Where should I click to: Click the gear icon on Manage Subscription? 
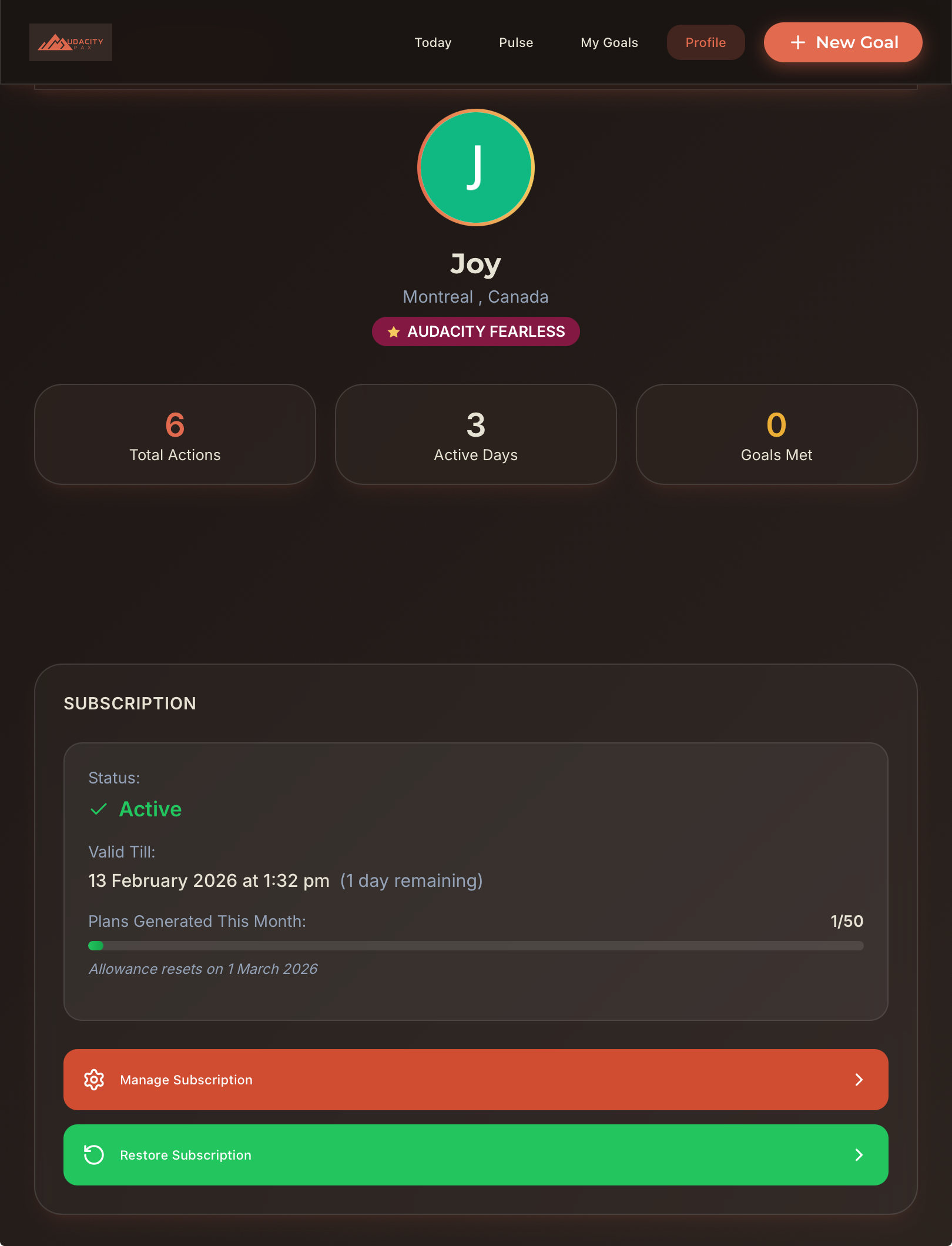(94, 1080)
